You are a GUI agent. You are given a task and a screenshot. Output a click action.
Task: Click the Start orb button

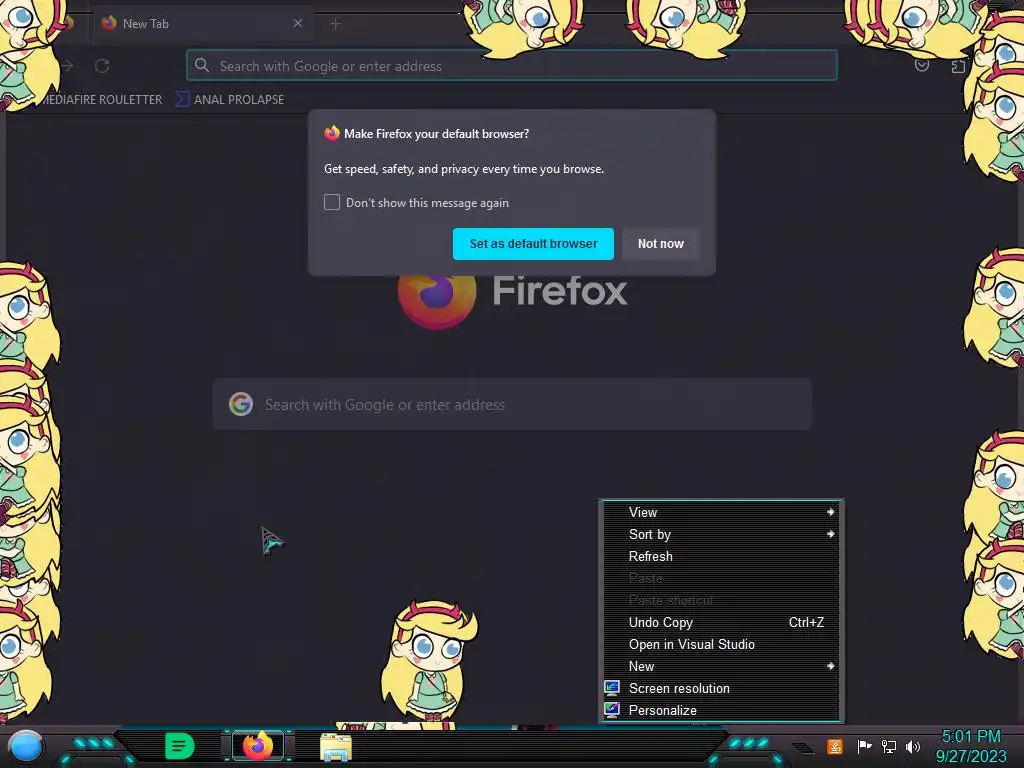[x=26, y=746]
